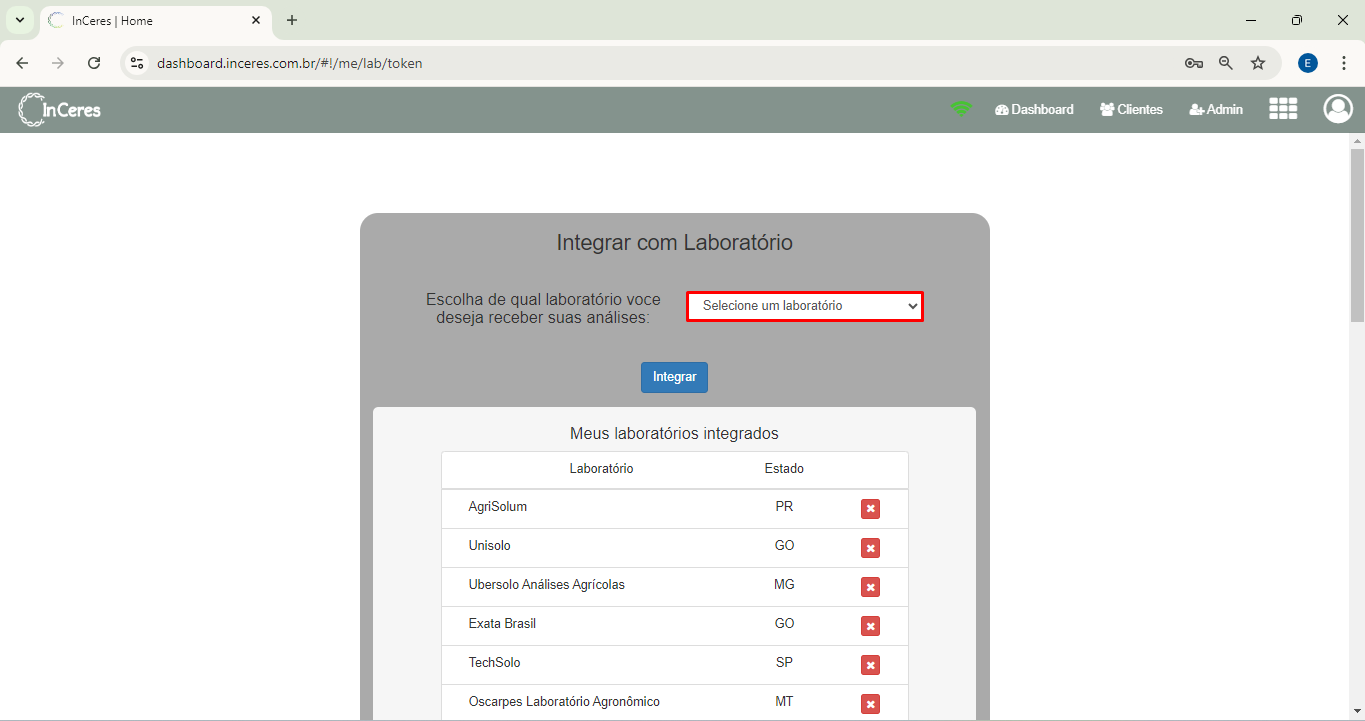Open saved passwords key icon
The image size is (1365, 721).
1194,63
